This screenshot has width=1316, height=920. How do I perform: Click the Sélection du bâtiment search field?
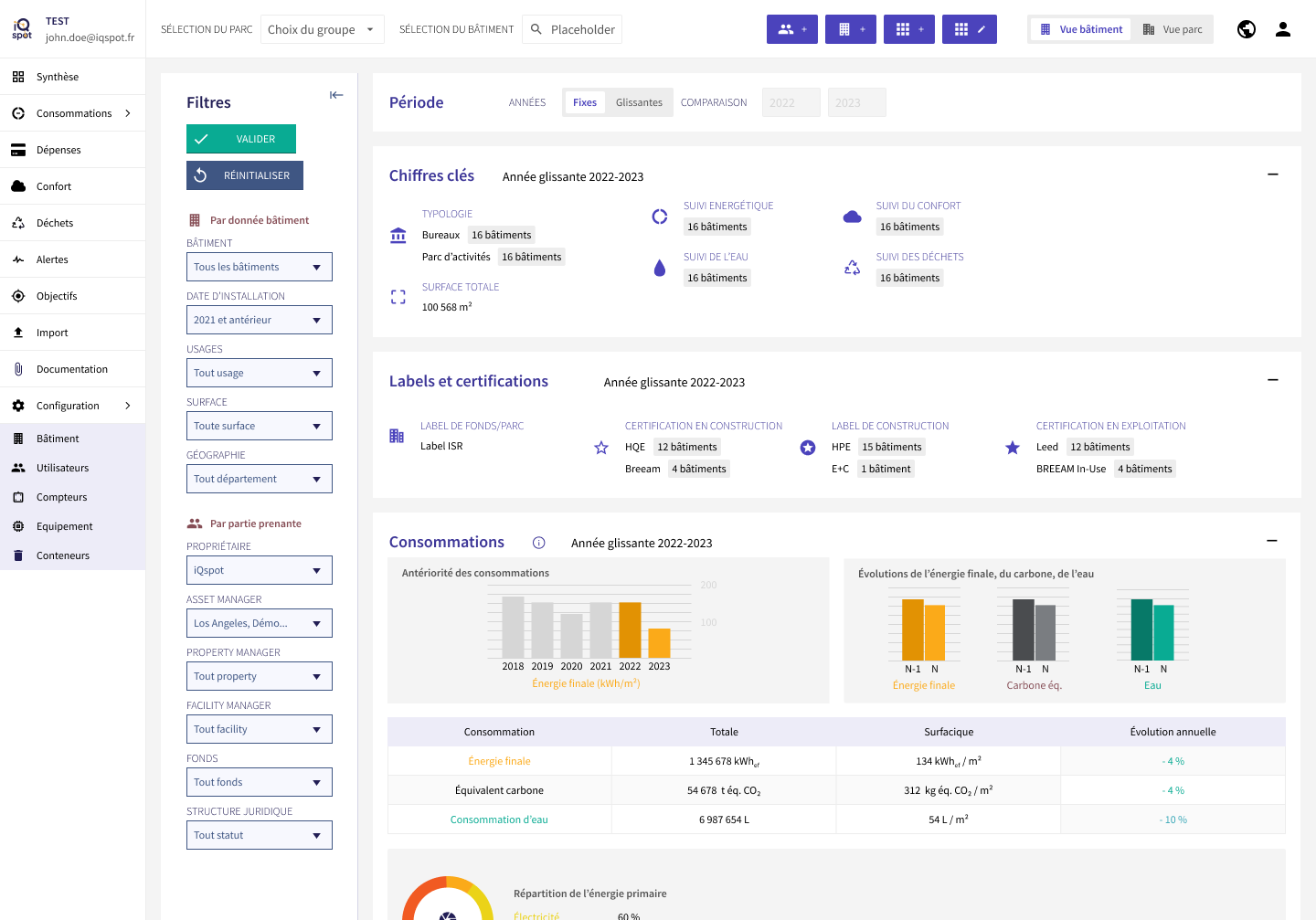(x=572, y=29)
